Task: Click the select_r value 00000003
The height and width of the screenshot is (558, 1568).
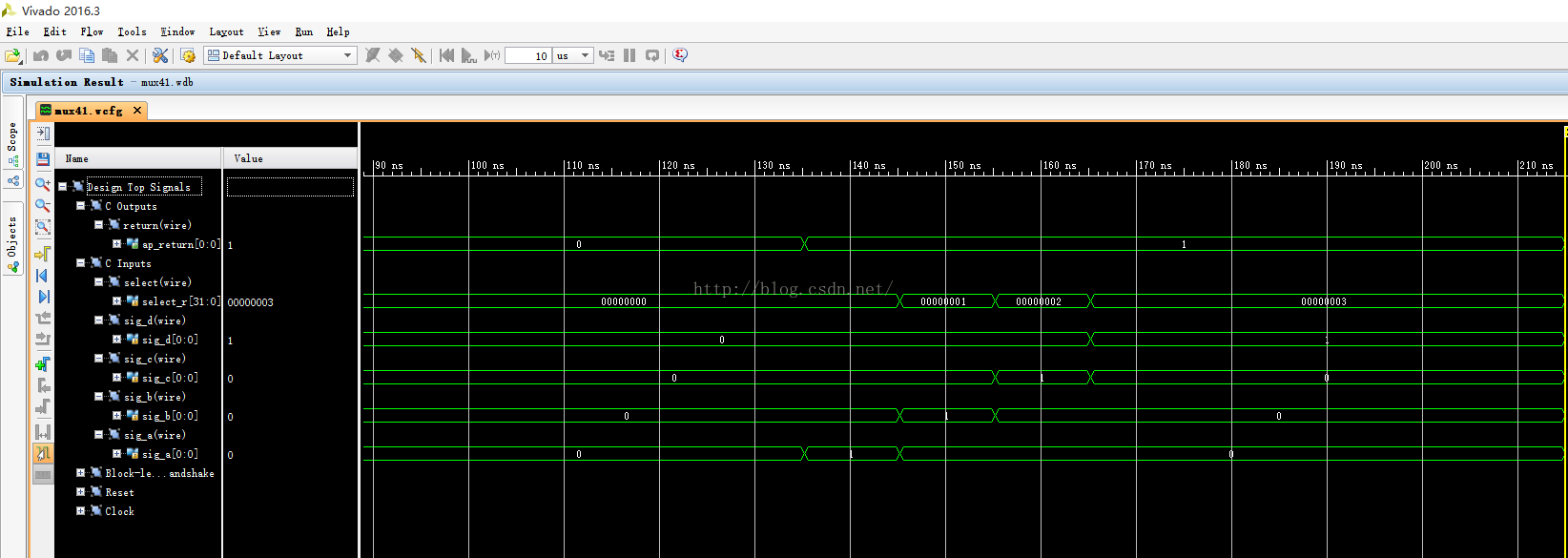Action: point(251,302)
